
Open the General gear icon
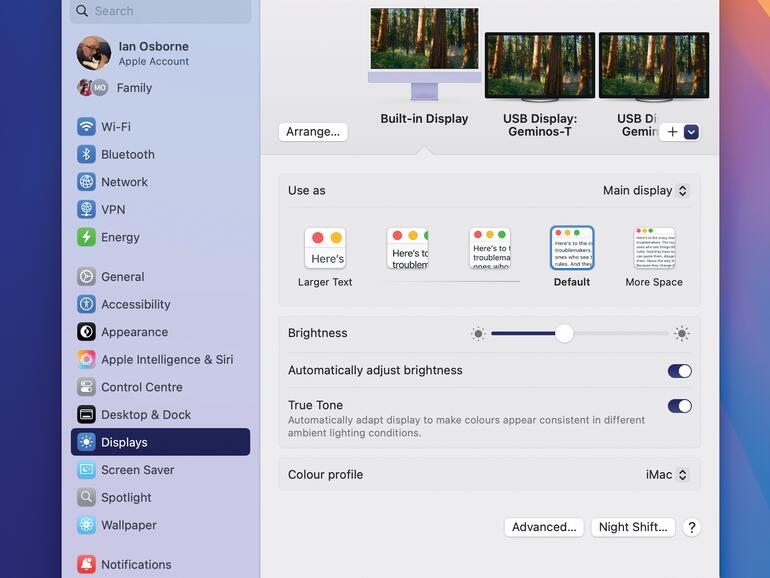86,276
